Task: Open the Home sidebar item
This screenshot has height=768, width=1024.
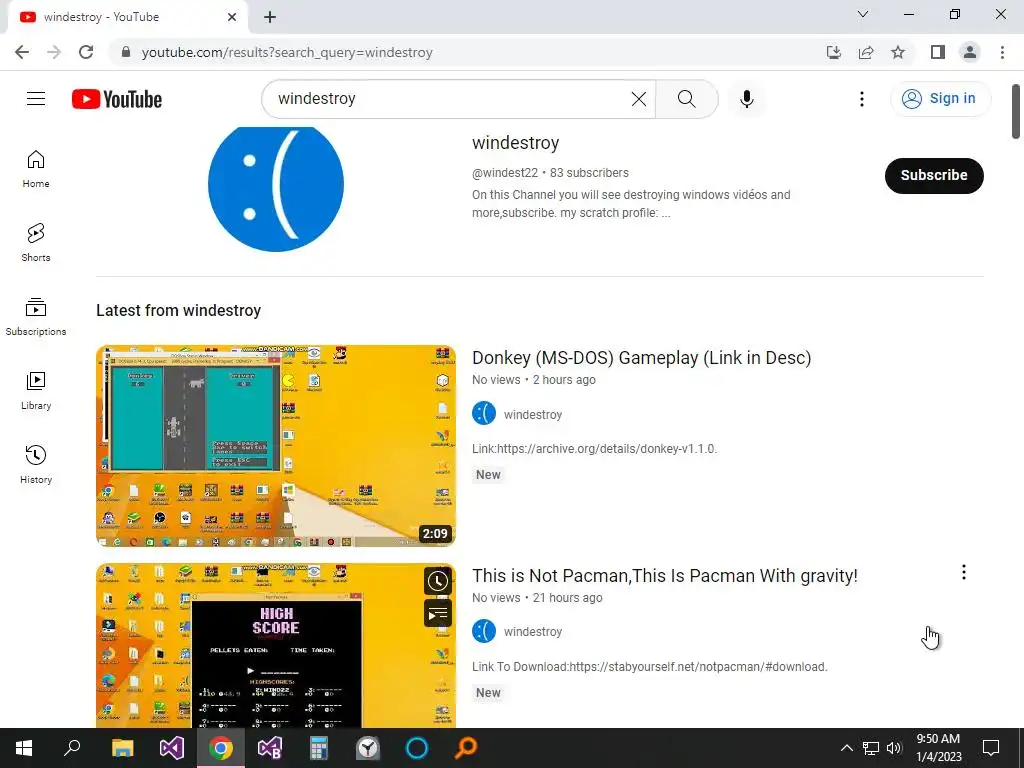Action: [x=36, y=169]
